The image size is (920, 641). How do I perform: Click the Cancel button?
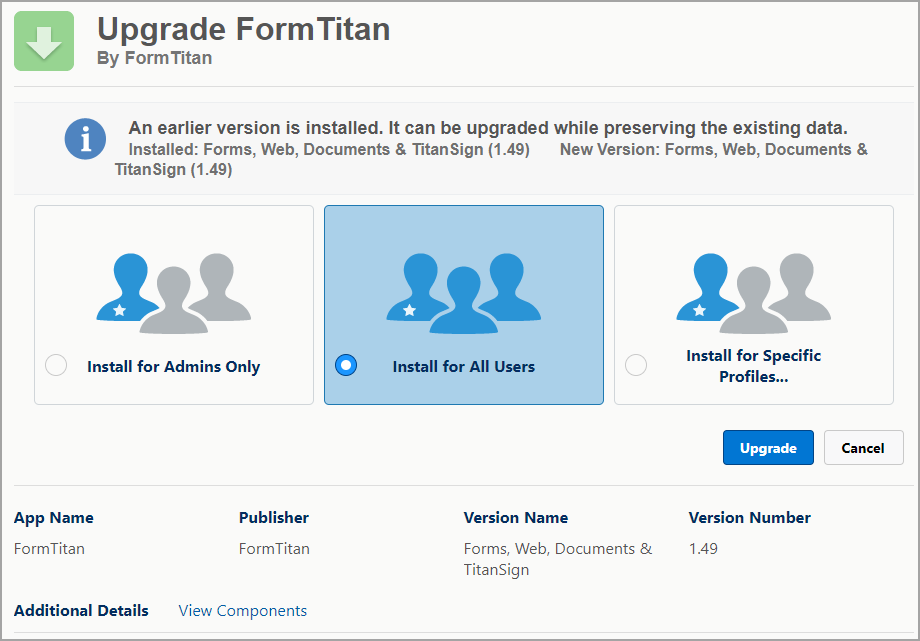coord(863,447)
